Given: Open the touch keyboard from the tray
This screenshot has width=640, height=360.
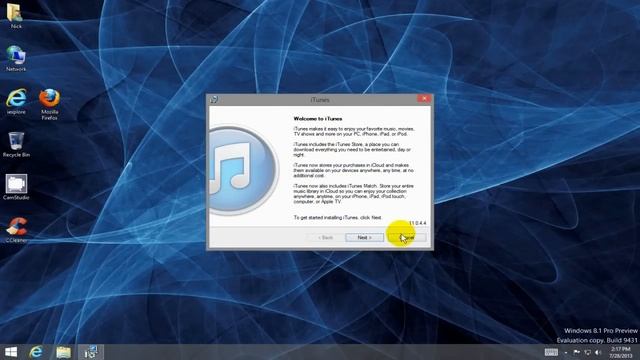Looking at the screenshot, I should coord(551,352).
